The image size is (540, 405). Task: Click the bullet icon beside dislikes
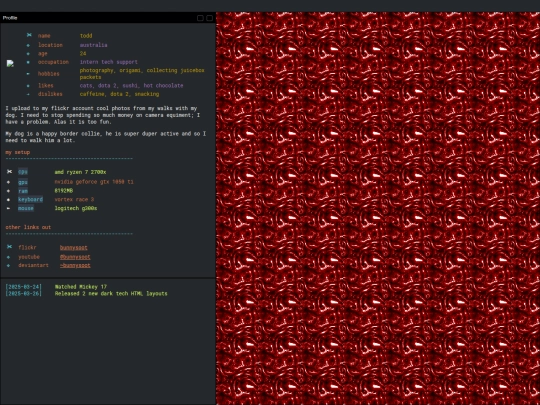[28, 94]
